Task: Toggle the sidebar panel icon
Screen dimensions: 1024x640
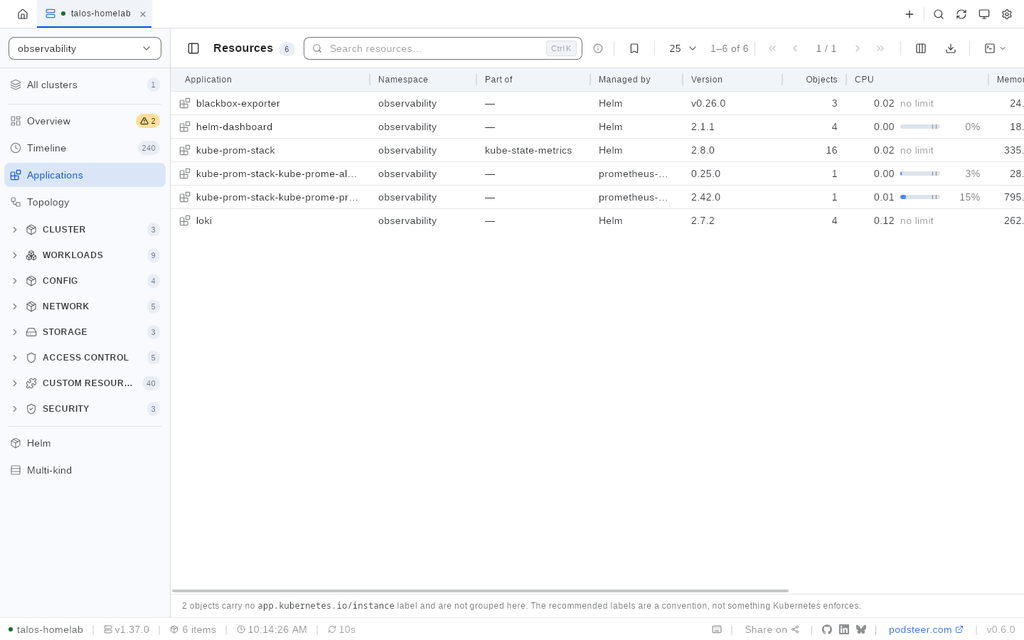Action: 193,48
